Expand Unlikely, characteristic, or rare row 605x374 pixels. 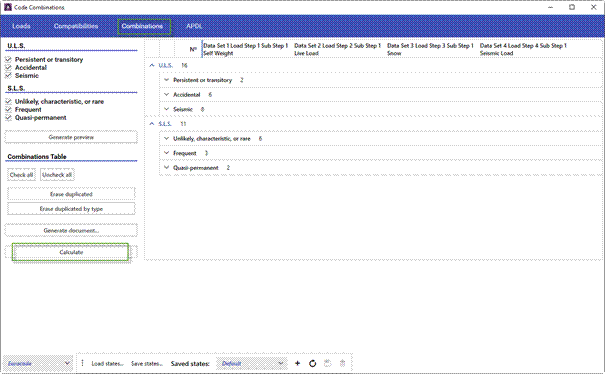coord(167,139)
